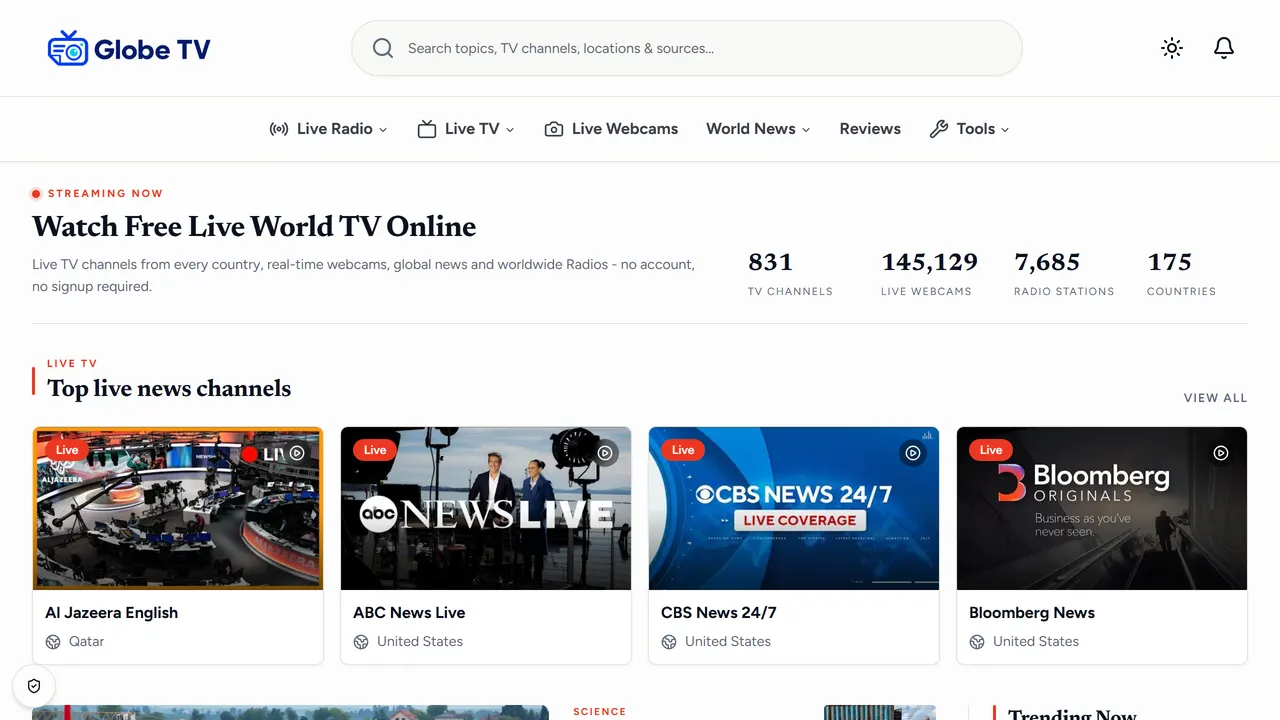
Task: Open Al Jazeera English thumbnail image
Action: 178,509
